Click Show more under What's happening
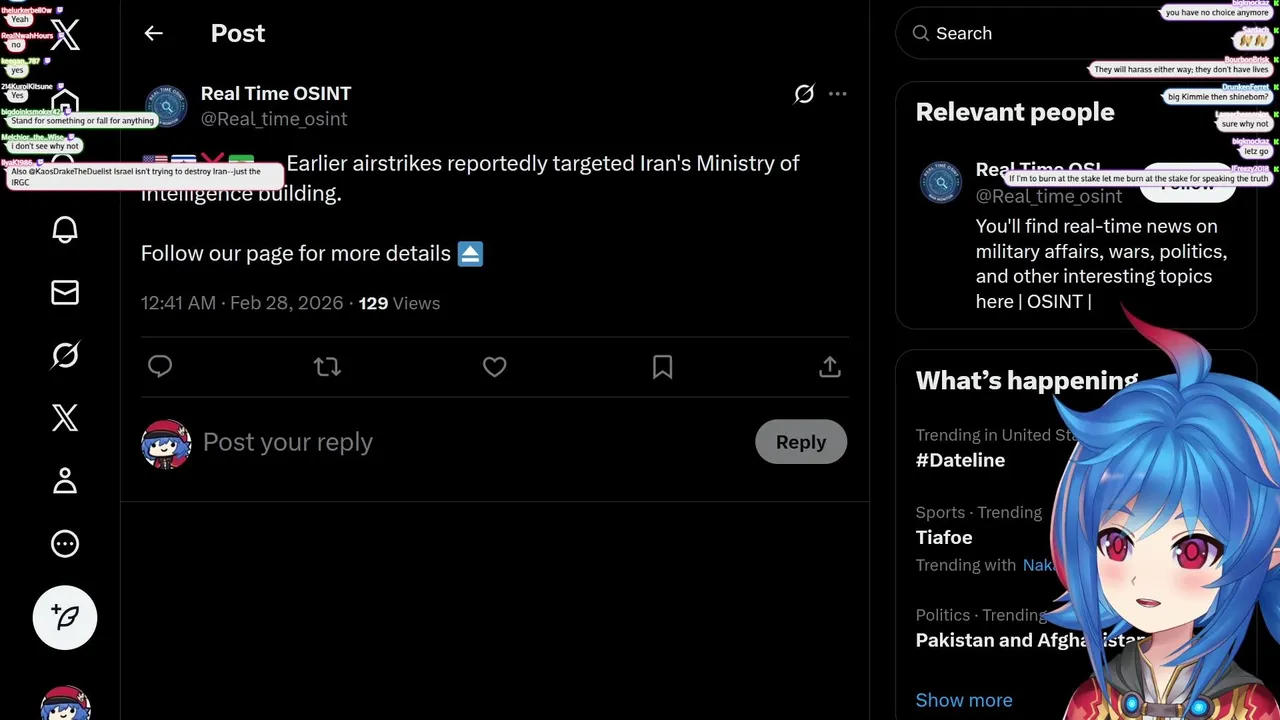 coord(964,700)
